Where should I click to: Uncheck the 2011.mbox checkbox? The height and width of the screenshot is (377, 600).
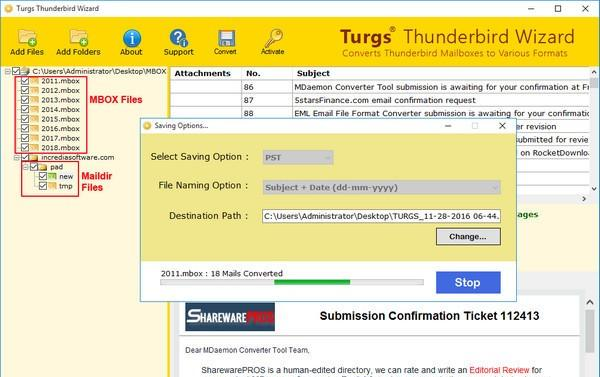(25, 81)
